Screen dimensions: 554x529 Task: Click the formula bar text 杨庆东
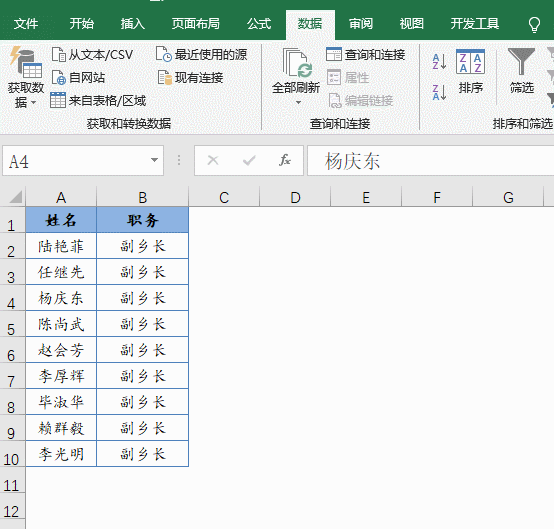(352, 161)
